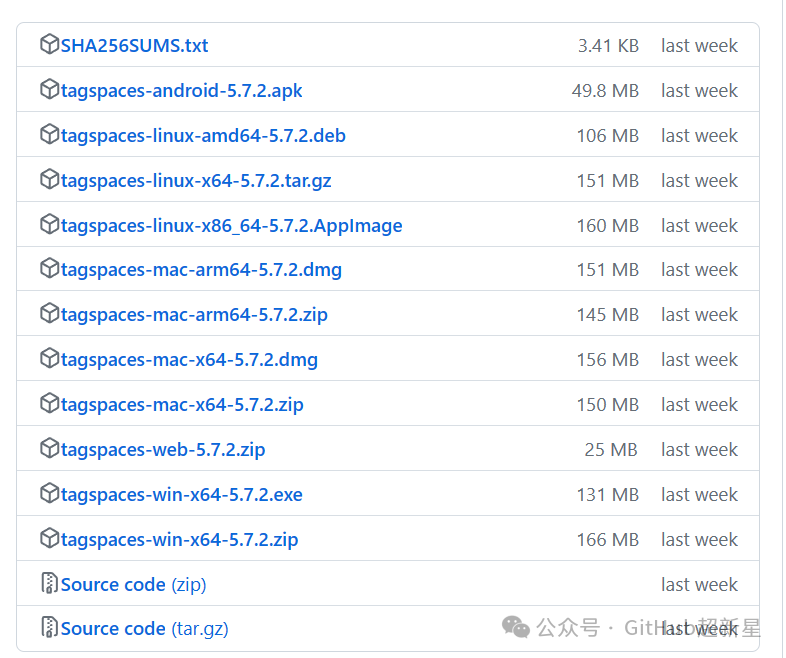Click zip file icon beside Source code (zip)
Viewport: 786px width, 658px height.
49,583
